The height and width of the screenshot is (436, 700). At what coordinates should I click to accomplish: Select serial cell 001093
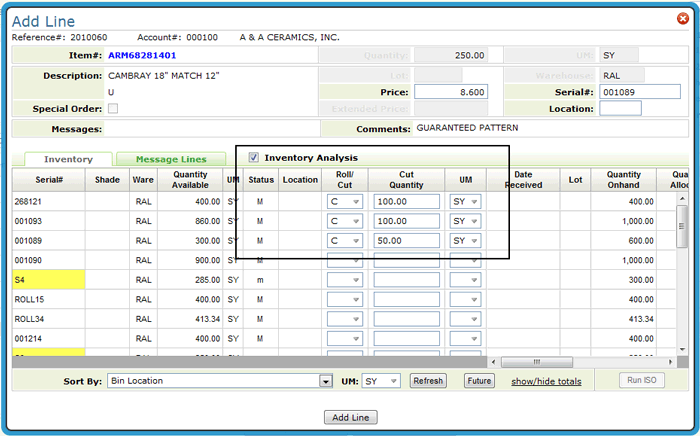tap(49, 221)
